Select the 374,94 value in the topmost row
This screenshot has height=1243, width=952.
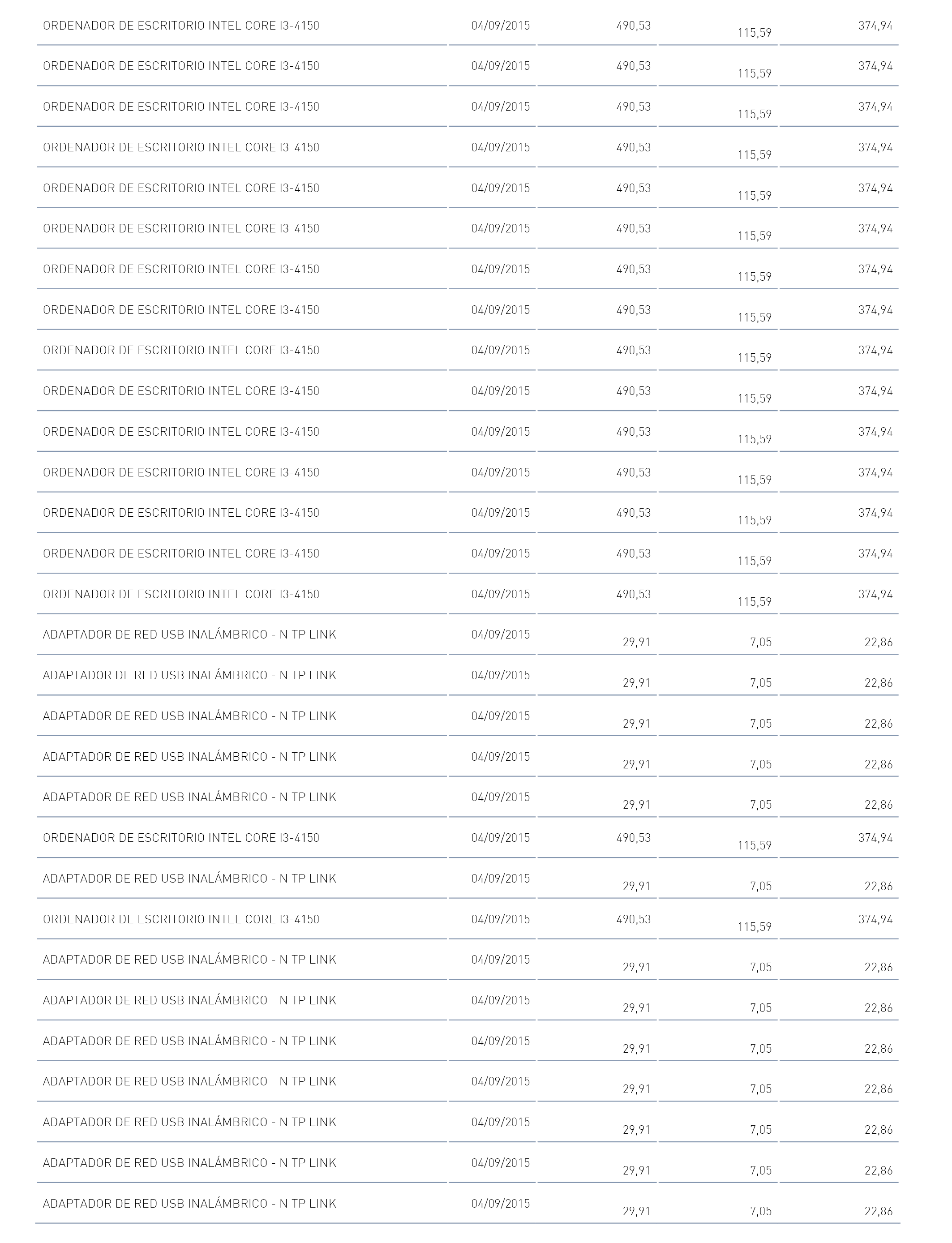click(875, 26)
